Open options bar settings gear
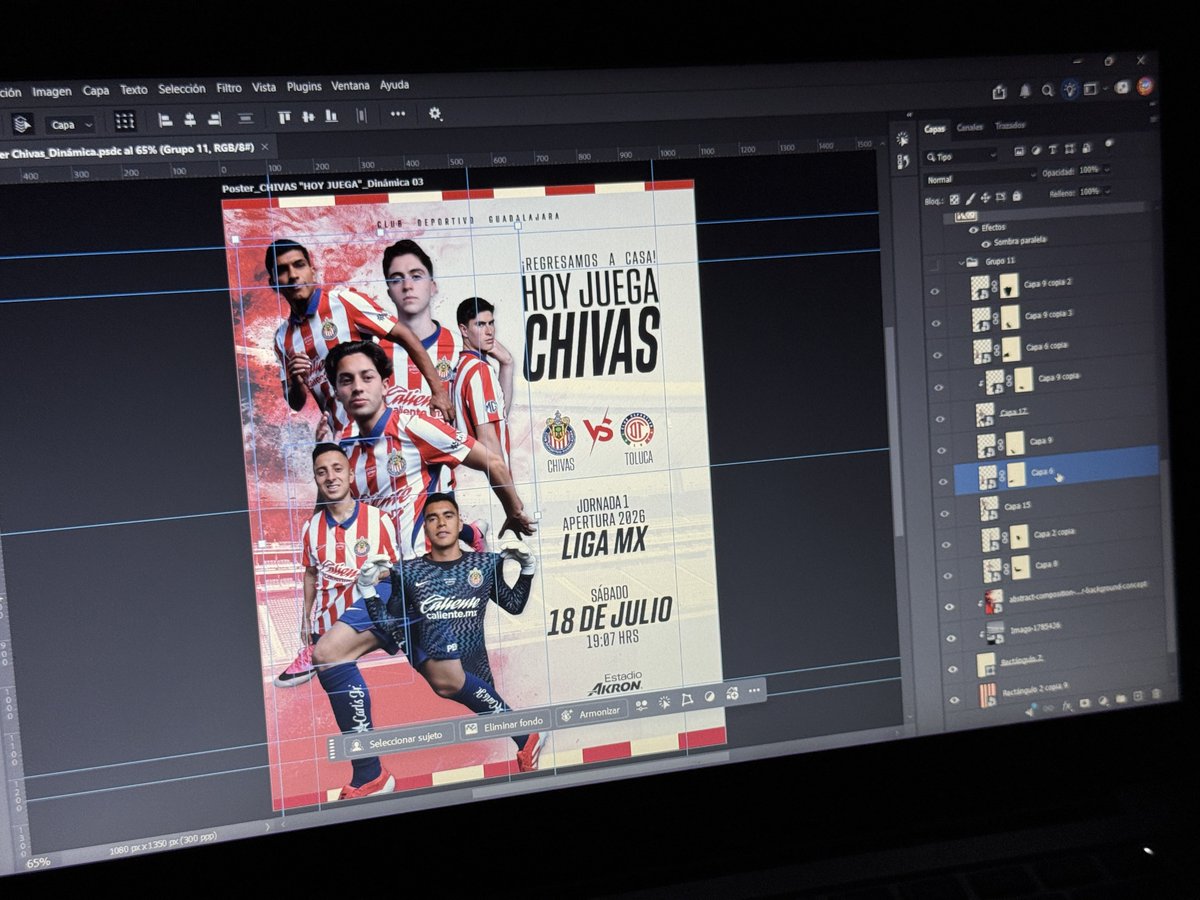Image resolution: width=1200 pixels, height=900 pixels. [435, 113]
